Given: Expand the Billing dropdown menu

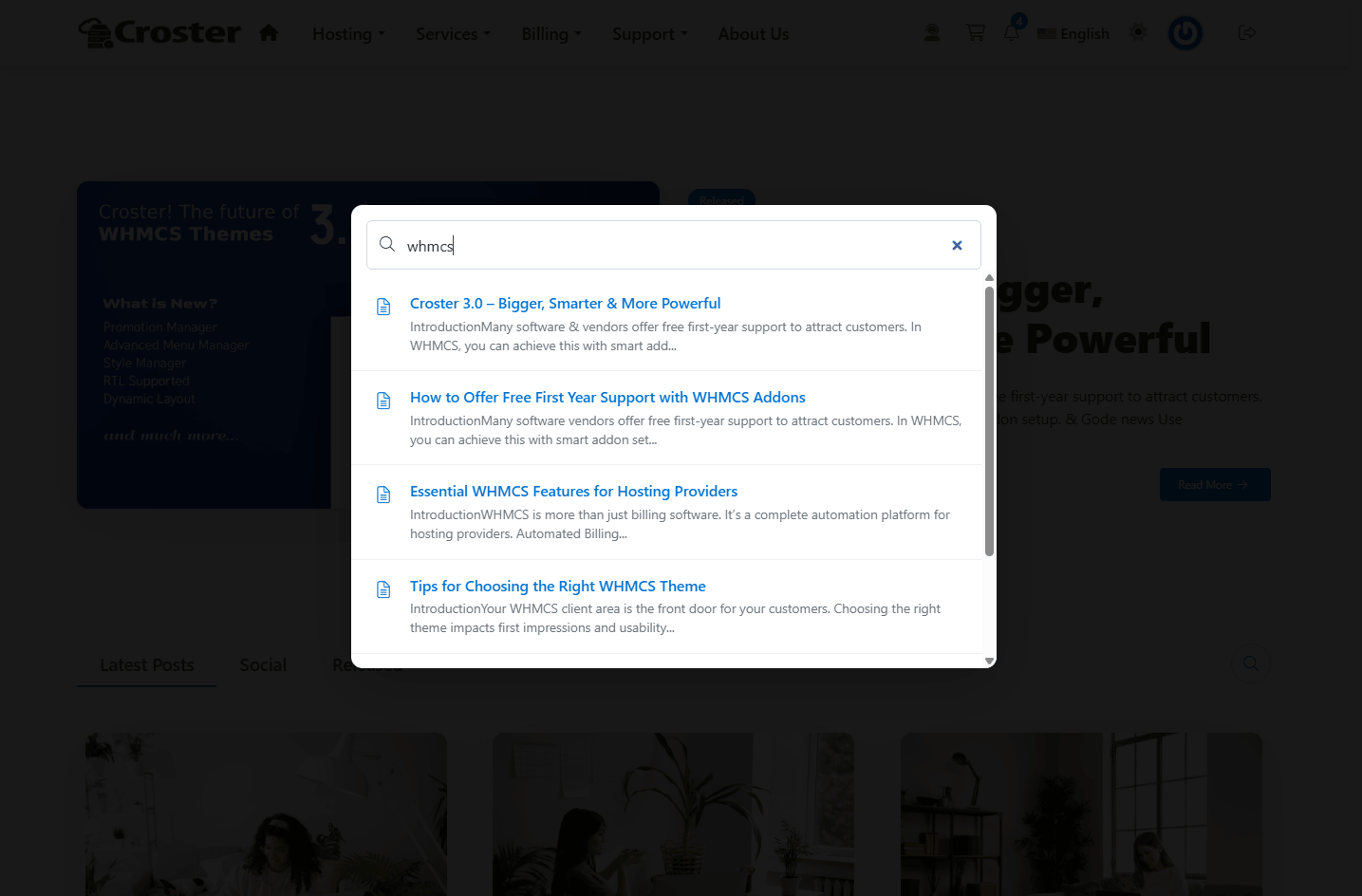Looking at the screenshot, I should (x=551, y=34).
